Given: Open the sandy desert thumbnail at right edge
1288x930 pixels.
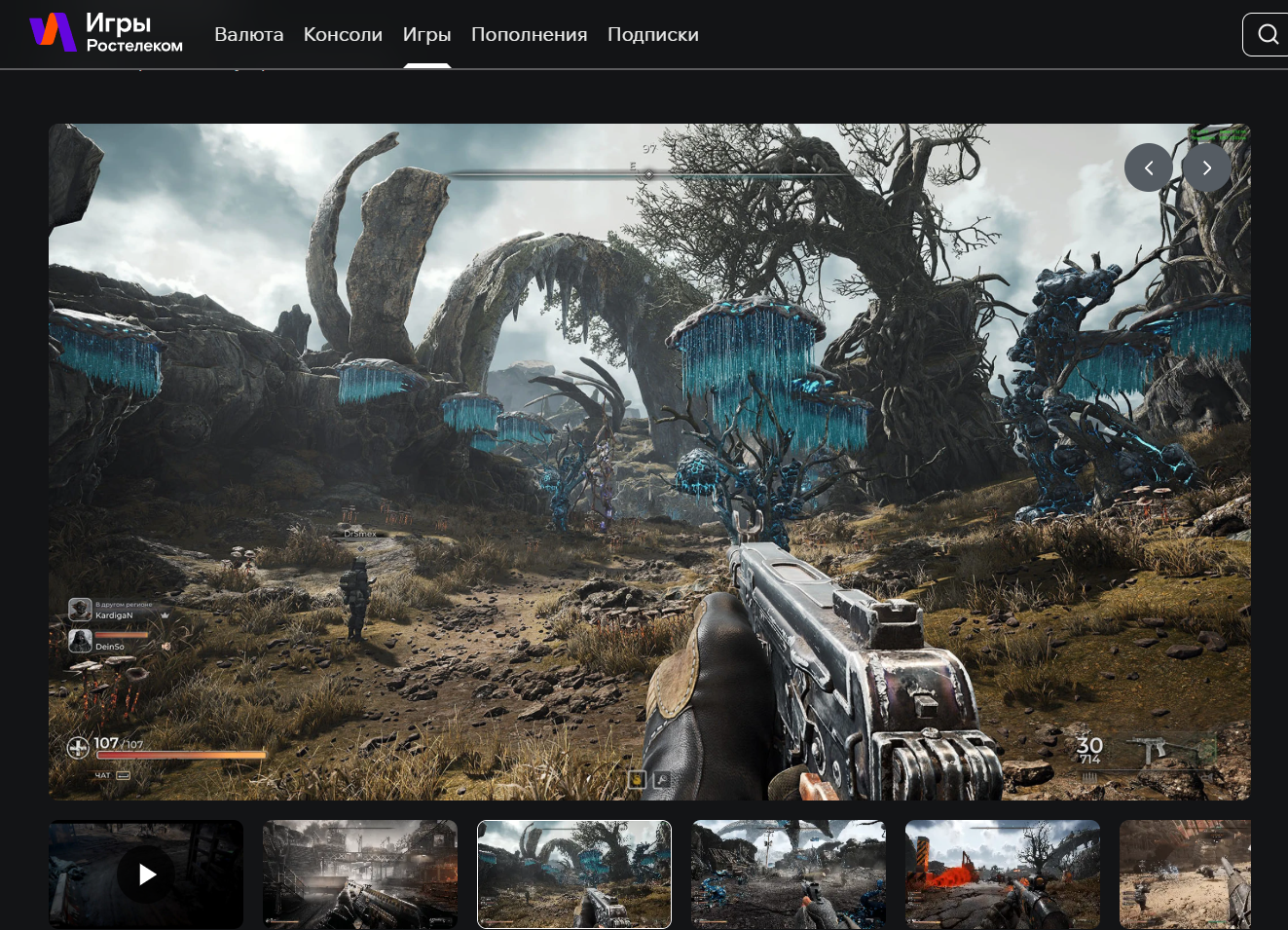Looking at the screenshot, I should point(1185,874).
